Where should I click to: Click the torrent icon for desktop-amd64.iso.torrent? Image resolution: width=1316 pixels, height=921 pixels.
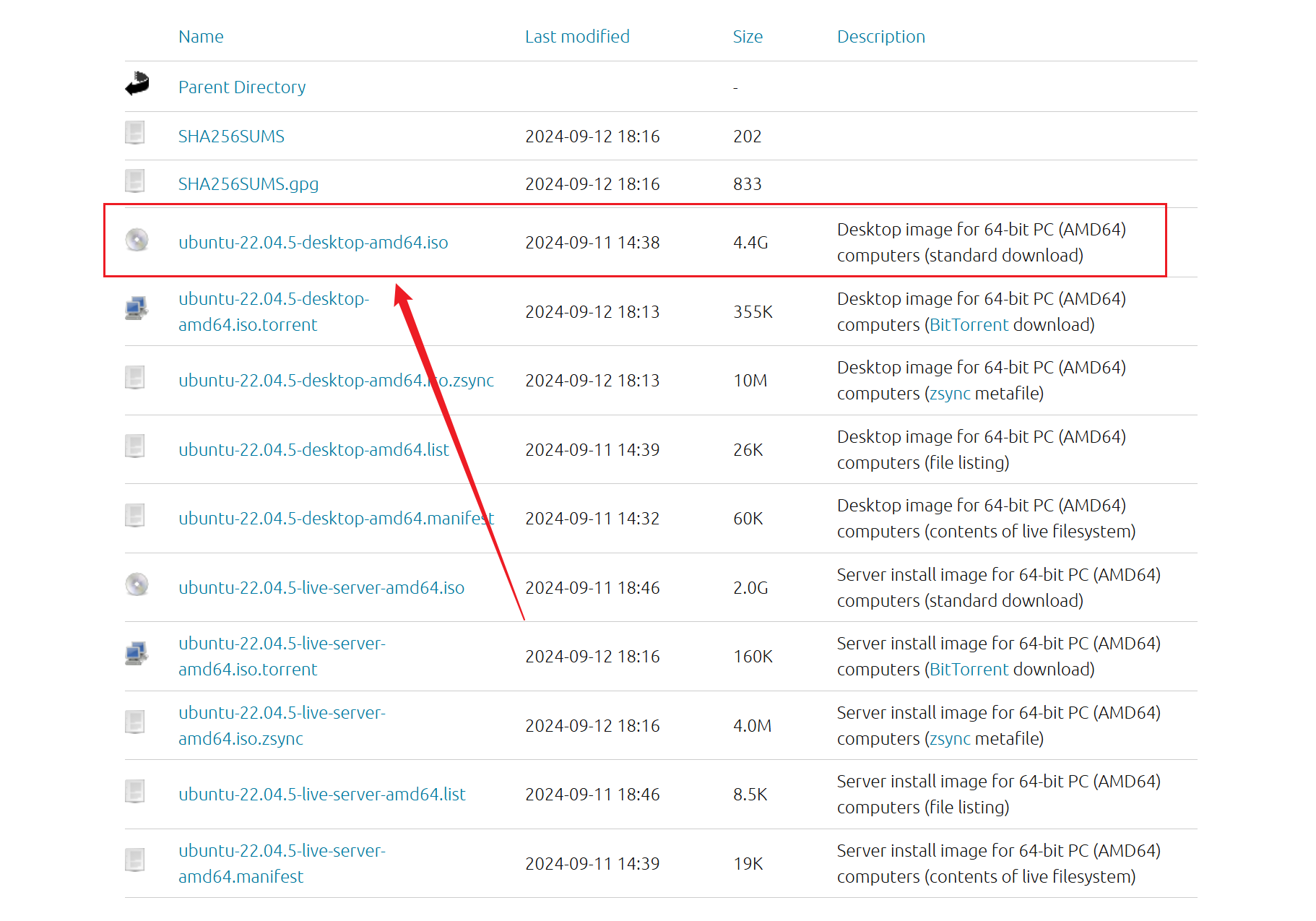pyautogui.click(x=136, y=308)
